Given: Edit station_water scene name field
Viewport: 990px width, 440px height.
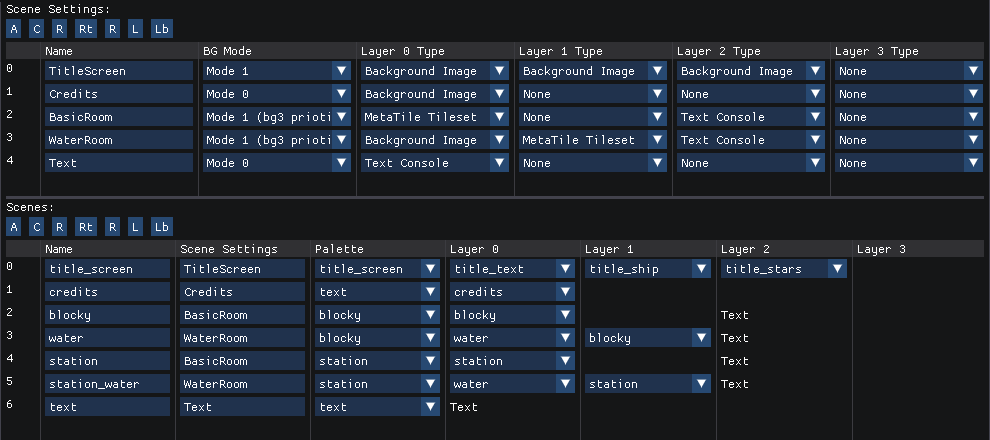Looking at the screenshot, I should (x=107, y=384).
